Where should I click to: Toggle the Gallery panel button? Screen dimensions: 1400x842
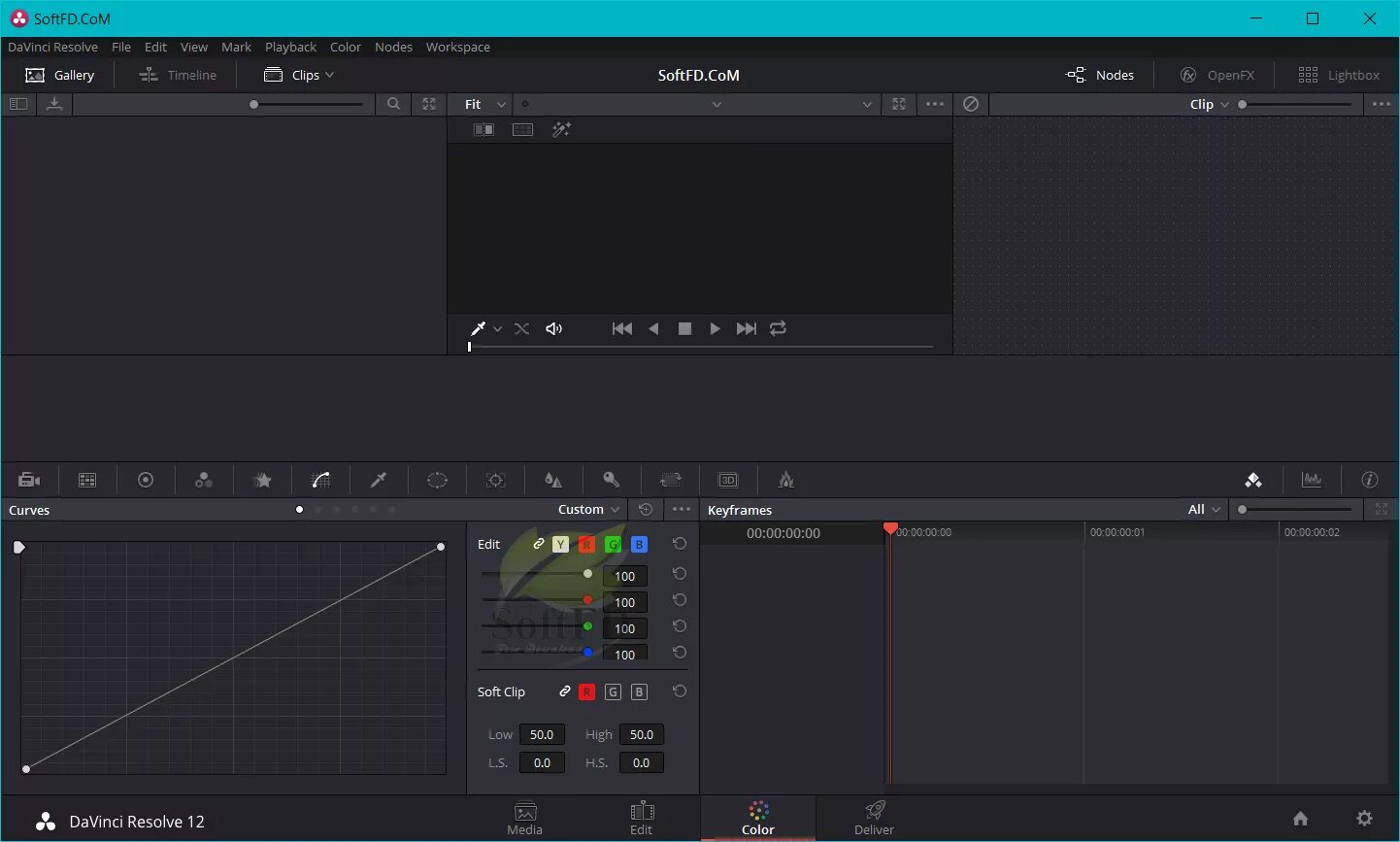(60, 75)
